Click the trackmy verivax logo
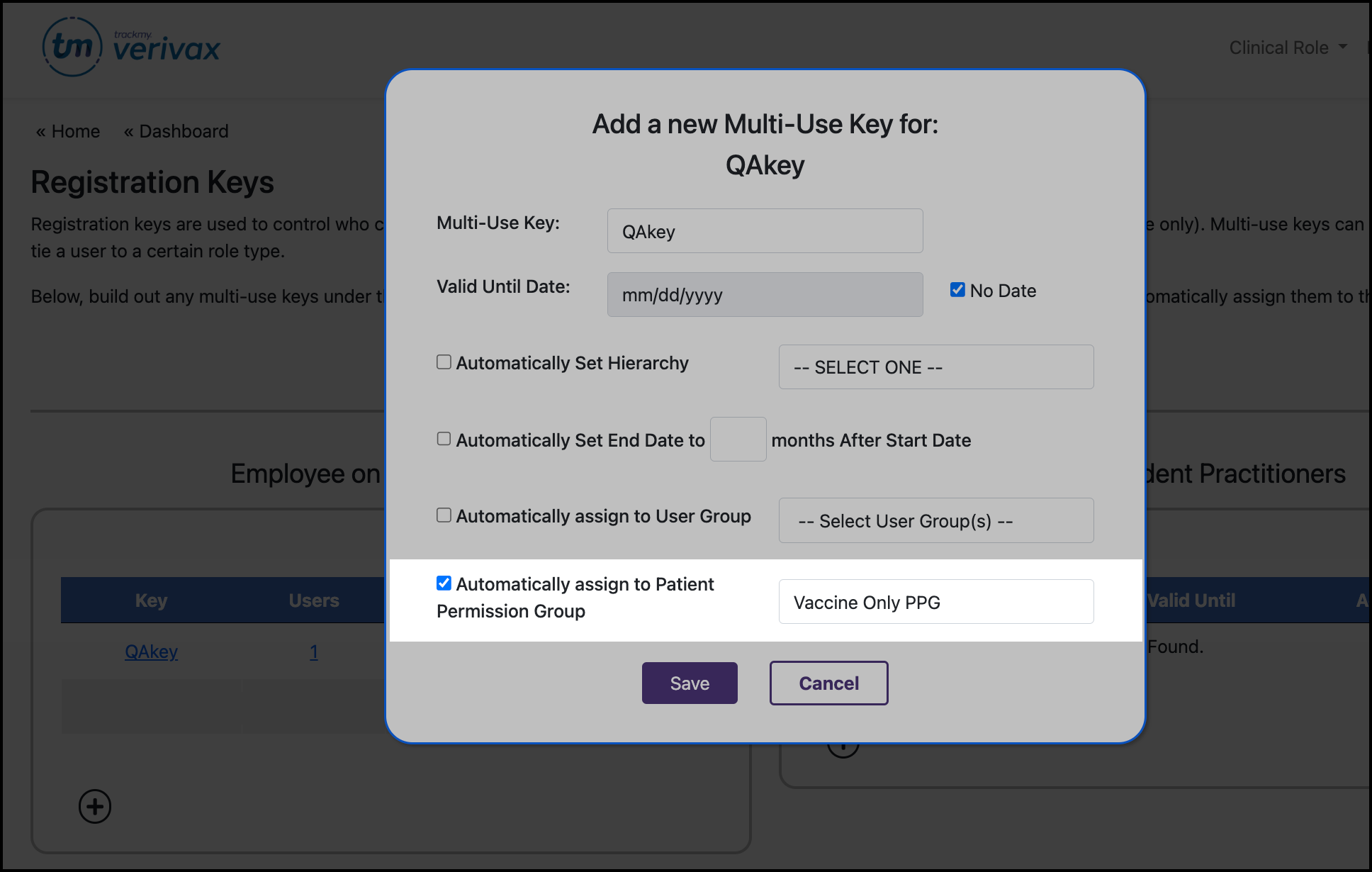 click(132, 45)
